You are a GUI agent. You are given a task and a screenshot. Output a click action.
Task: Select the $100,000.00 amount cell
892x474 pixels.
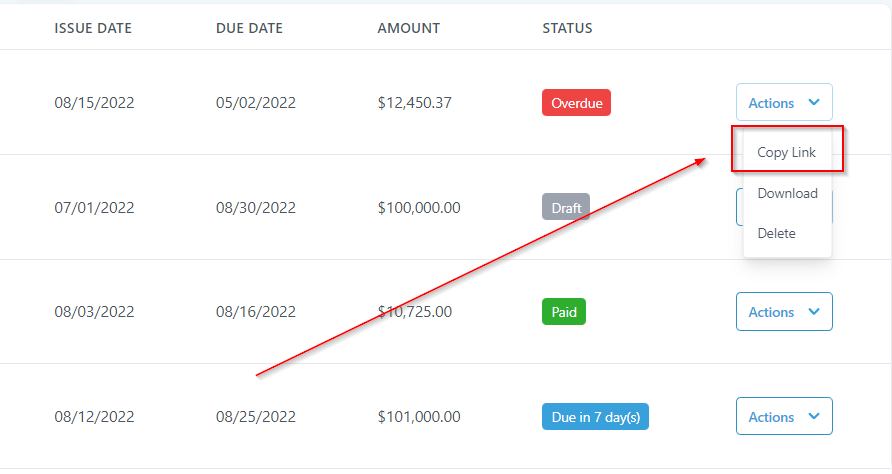click(419, 208)
